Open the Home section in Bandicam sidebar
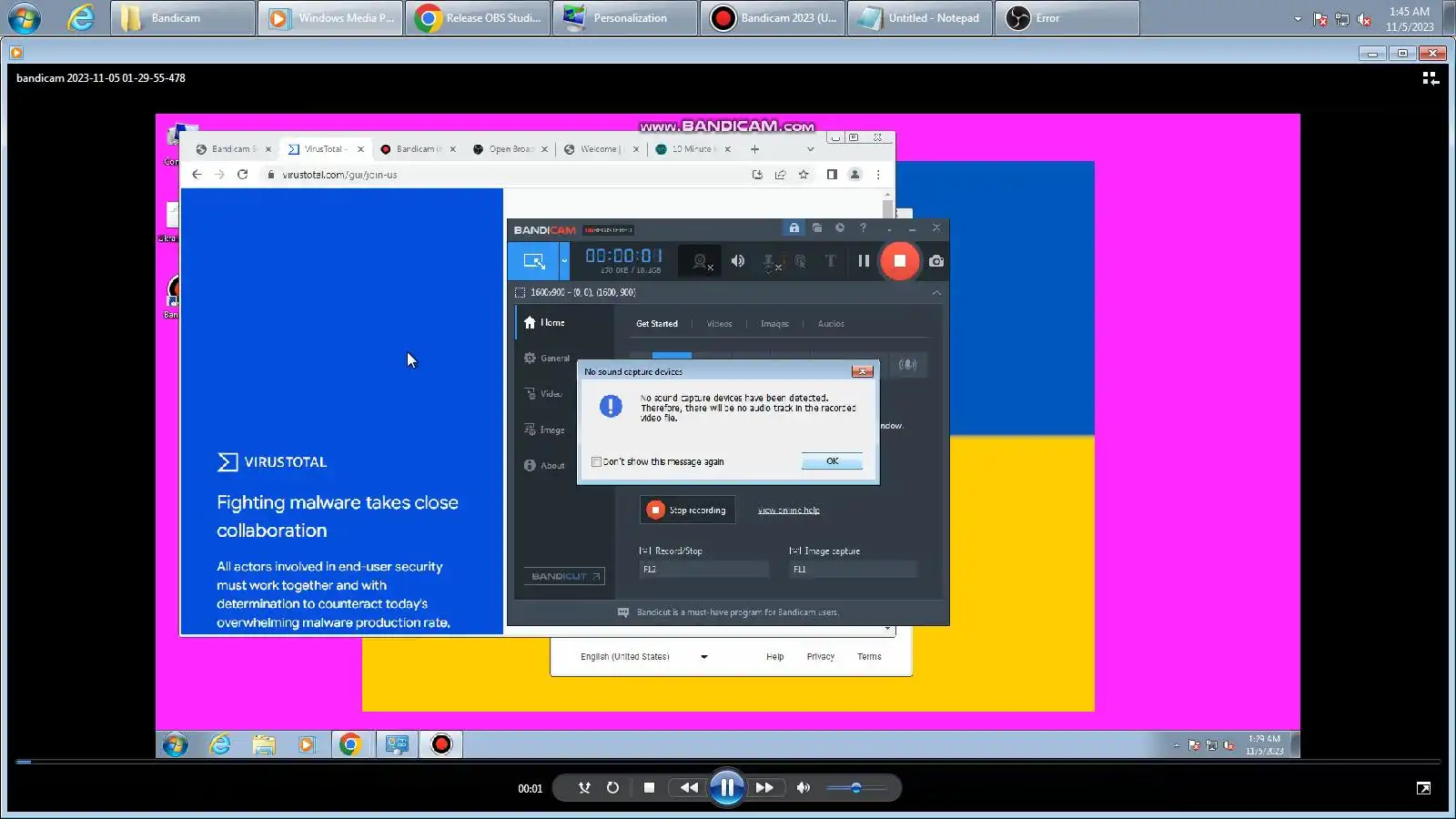 [x=544, y=323]
